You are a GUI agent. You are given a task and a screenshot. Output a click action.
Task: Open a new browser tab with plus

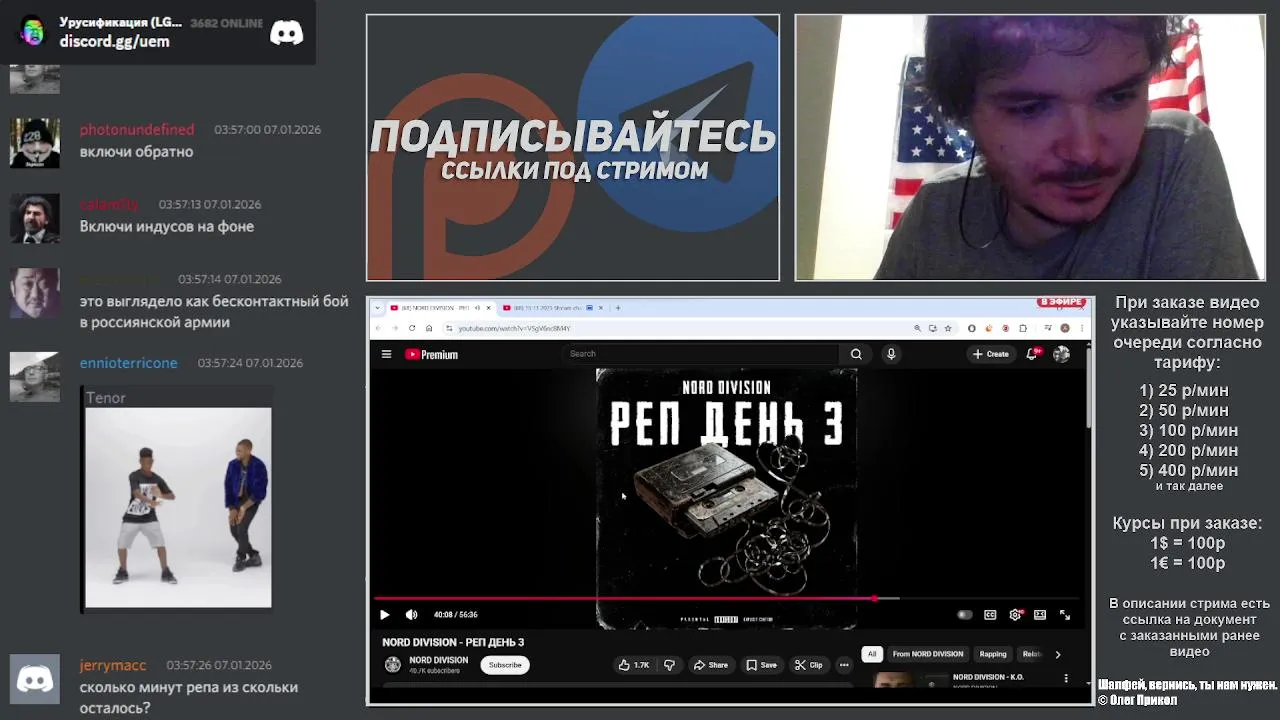tap(618, 308)
